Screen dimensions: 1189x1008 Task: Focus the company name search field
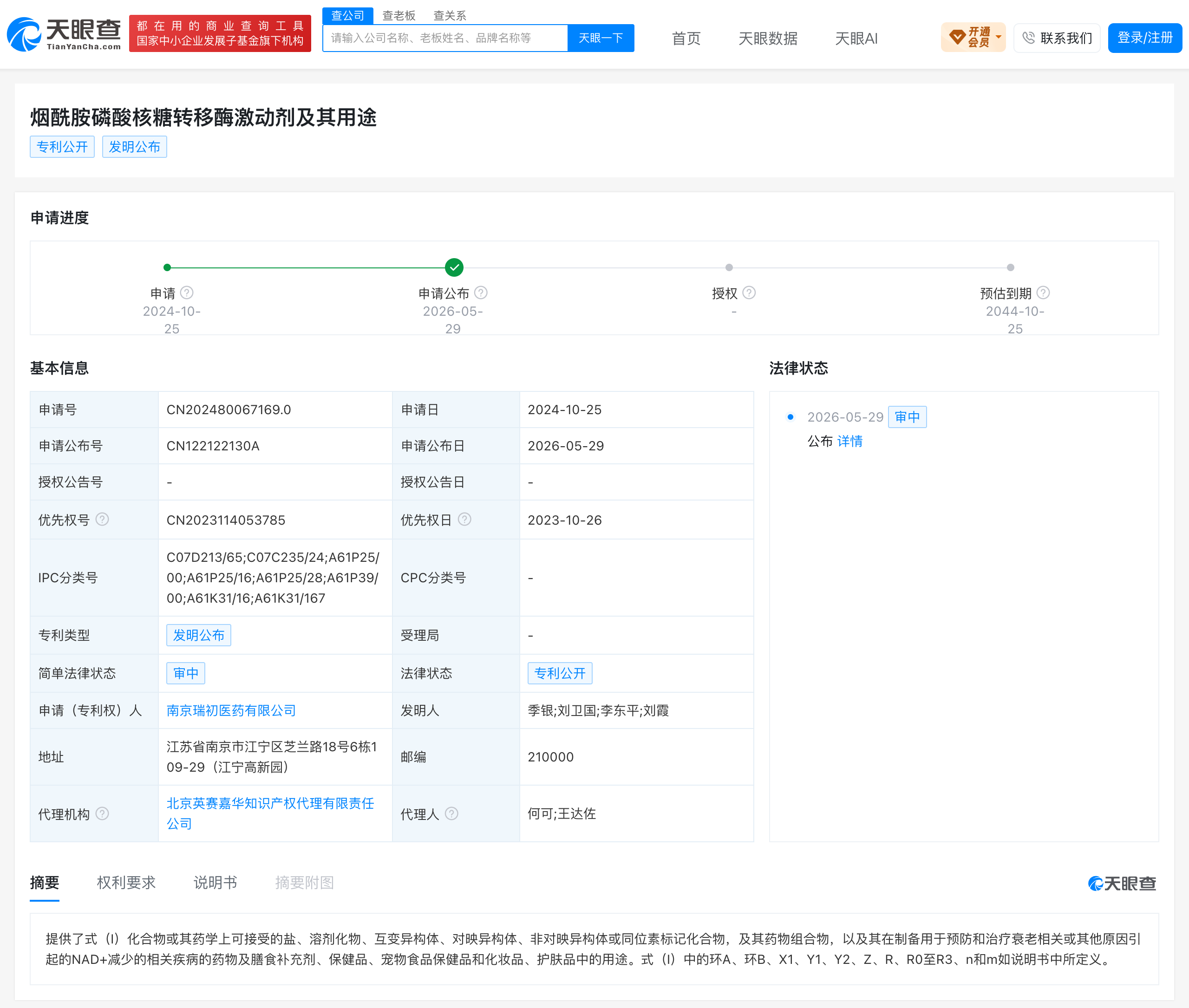pos(445,38)
